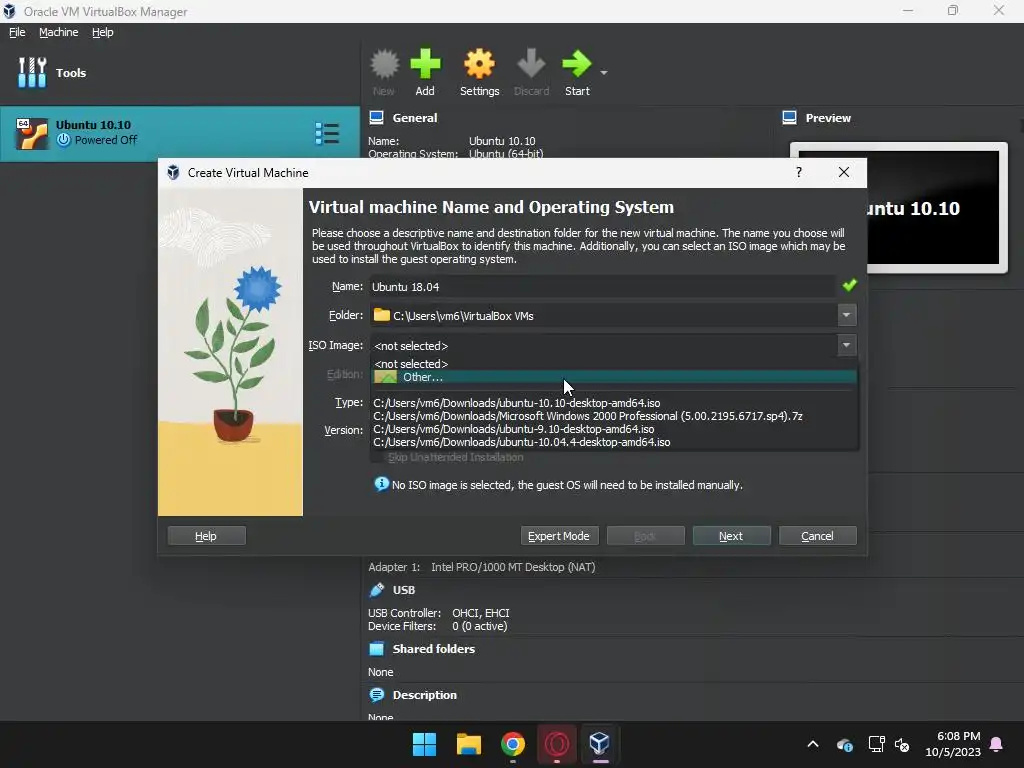Viewport: 1024px width, 768px height.
Task: Click the OneDrive cloud tray icon
Action: (844, 744)
